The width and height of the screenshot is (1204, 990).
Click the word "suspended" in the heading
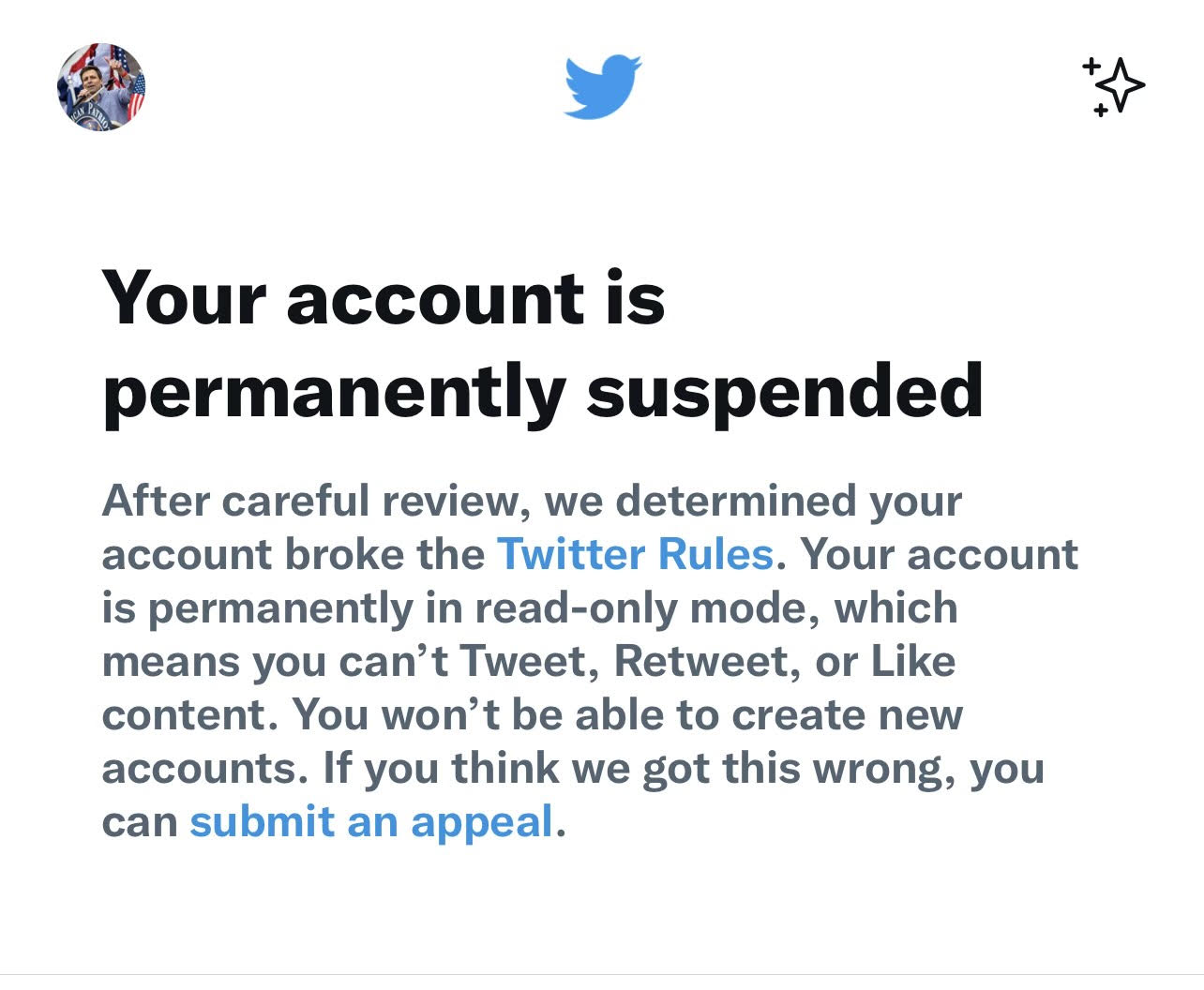pos(785,391)
